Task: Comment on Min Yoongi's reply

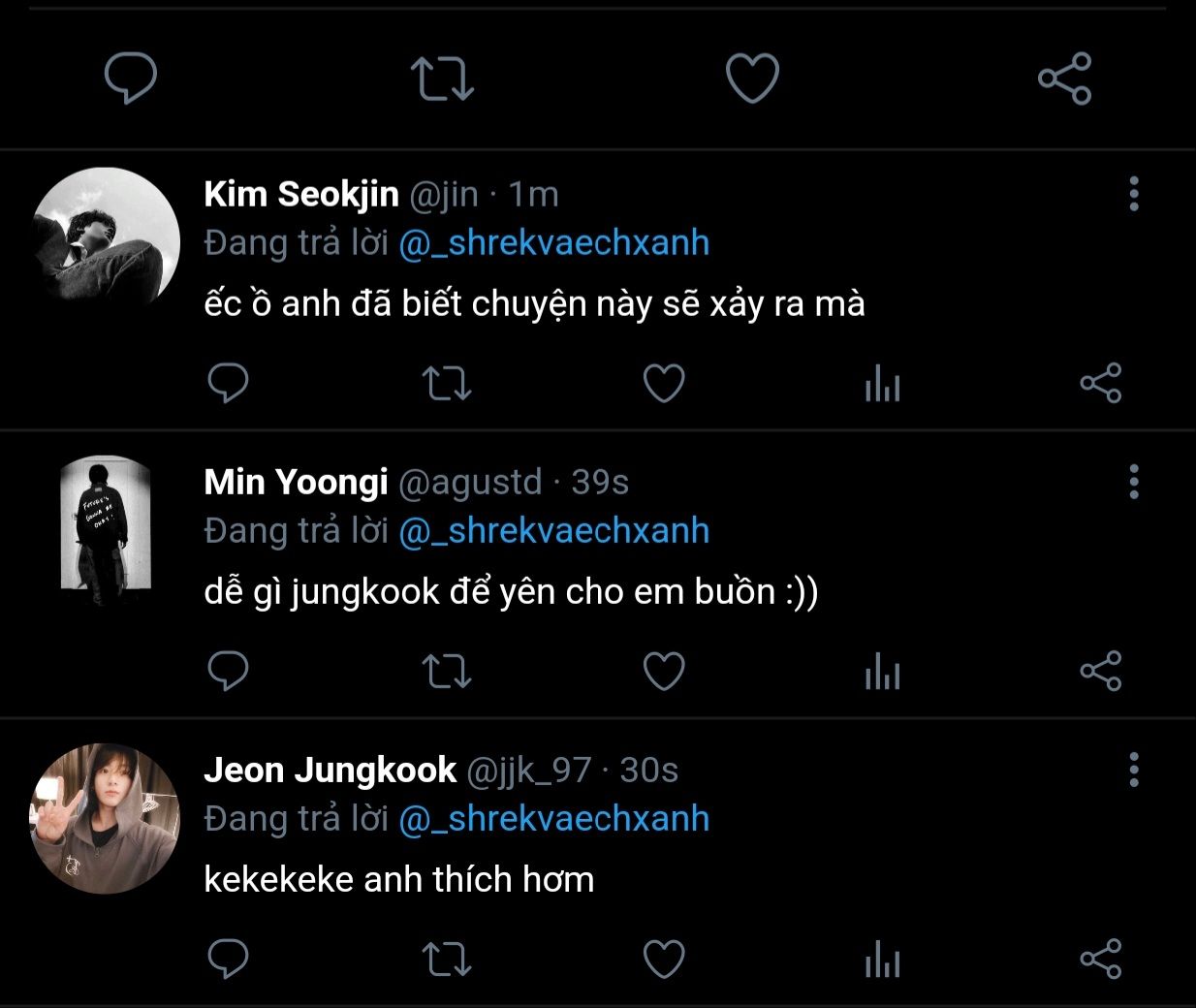Action: [x=229, y=671]
